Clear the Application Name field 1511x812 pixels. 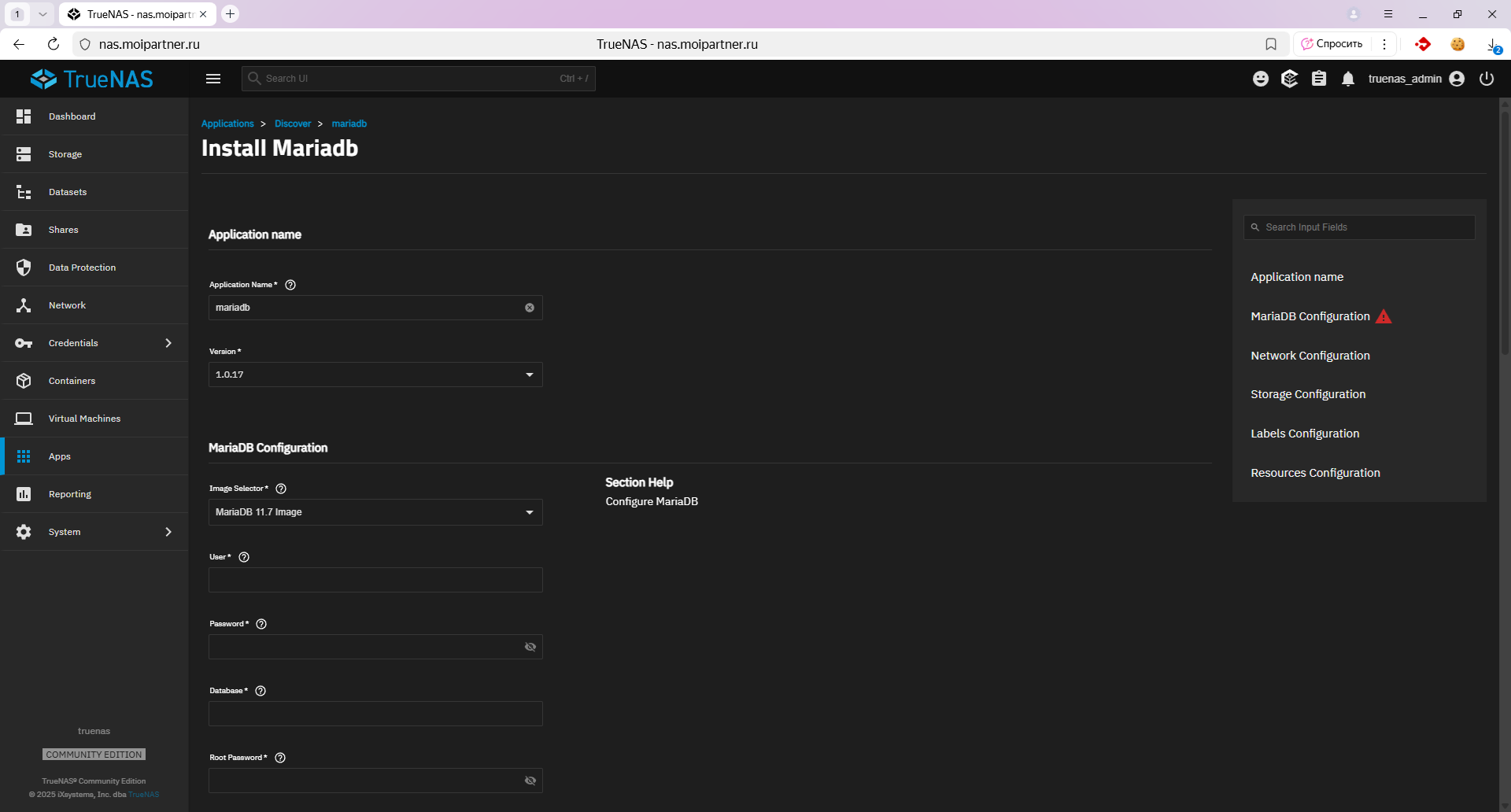tap(530, 308)
